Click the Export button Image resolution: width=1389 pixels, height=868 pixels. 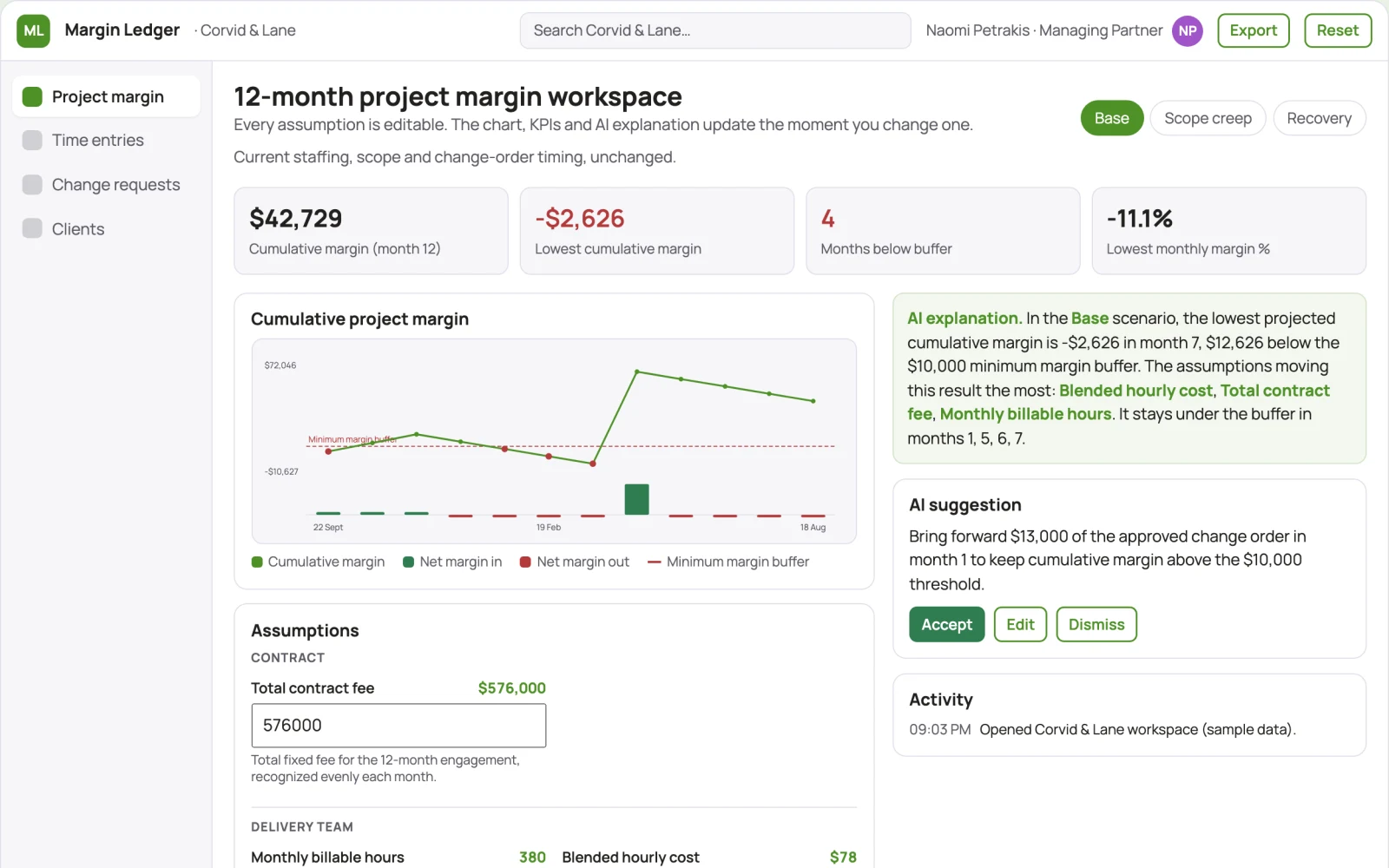(1253, 30)
